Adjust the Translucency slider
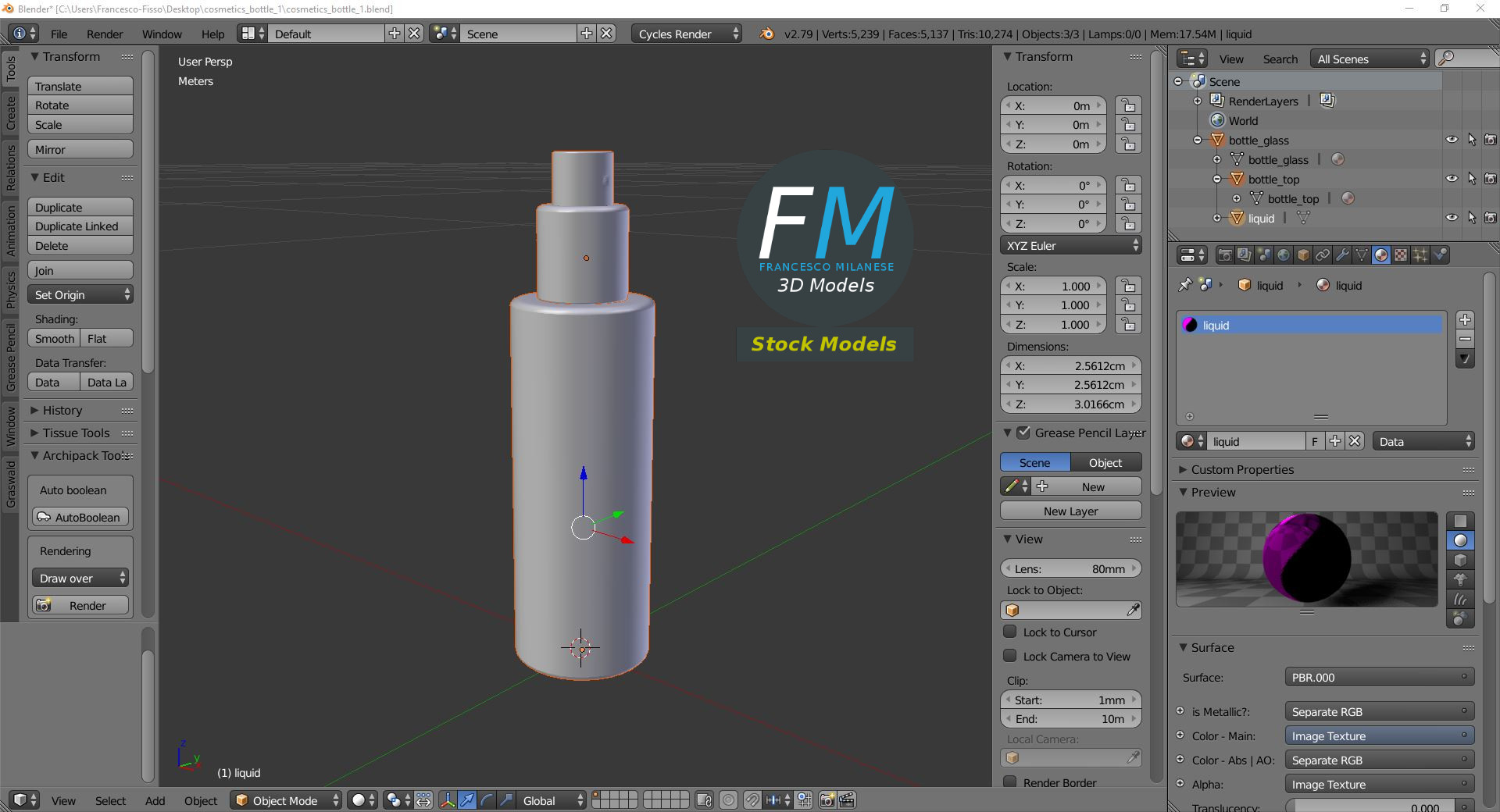 tap(1370, 807)
